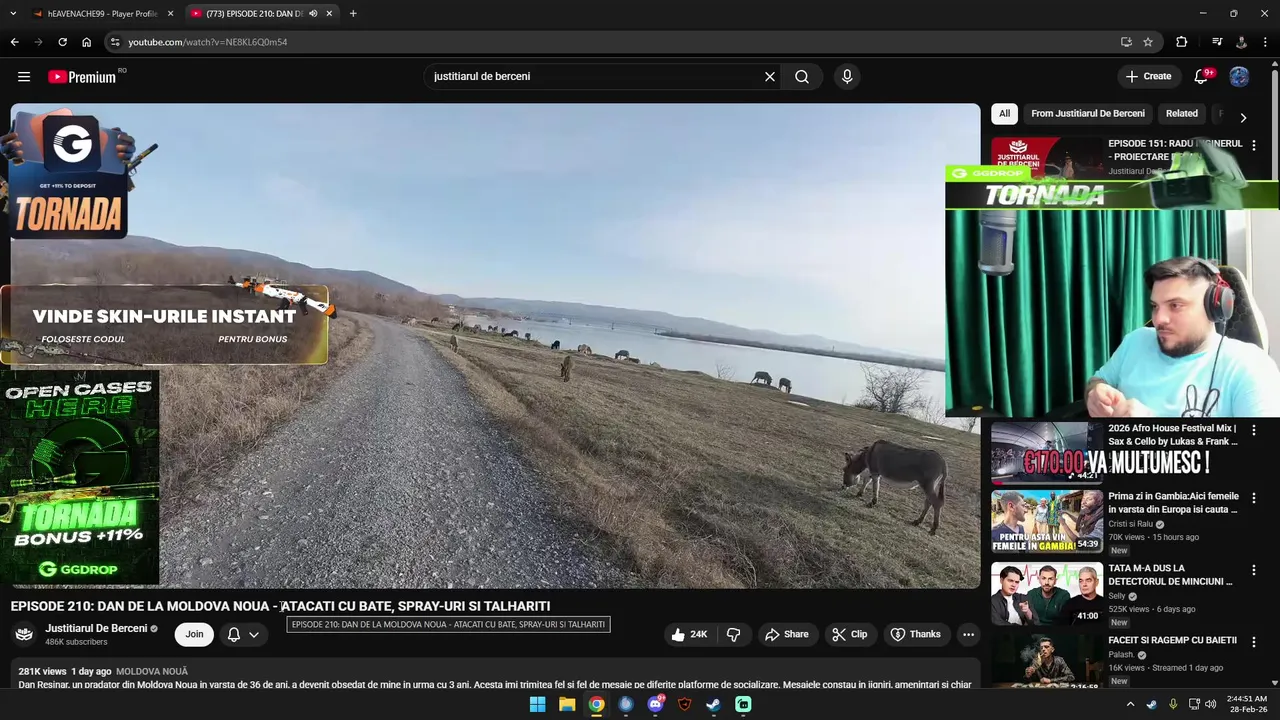Open the YouTube hamburger guide menu
This screenshot has width=1280, height=720.
[24, 77]
